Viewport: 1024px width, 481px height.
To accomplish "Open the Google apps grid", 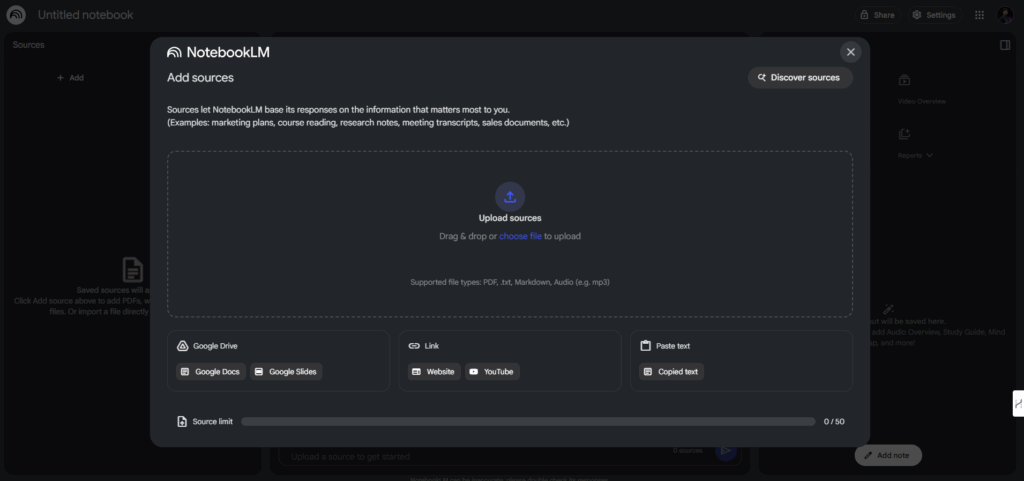I will click(x=980, y=14).
